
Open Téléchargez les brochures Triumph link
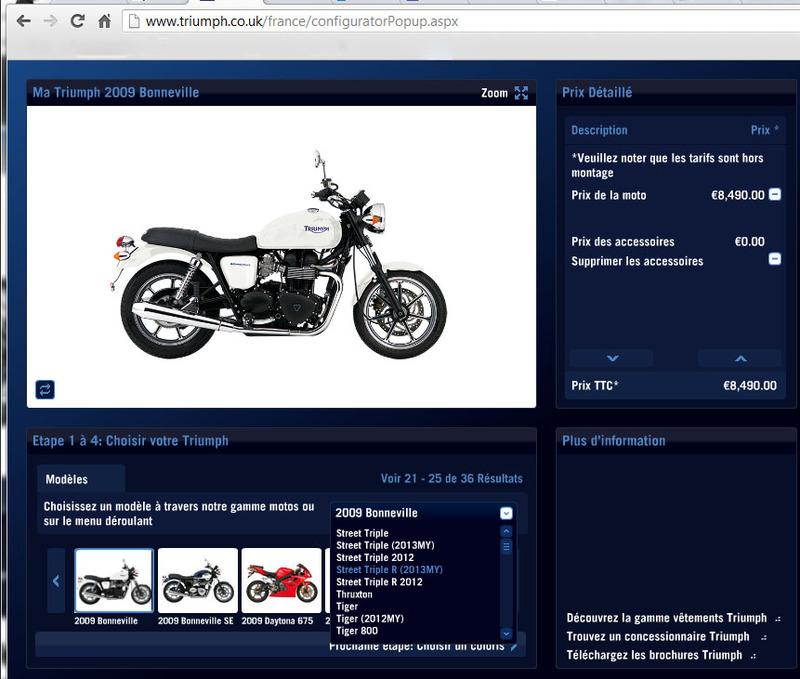coord(654,655)
